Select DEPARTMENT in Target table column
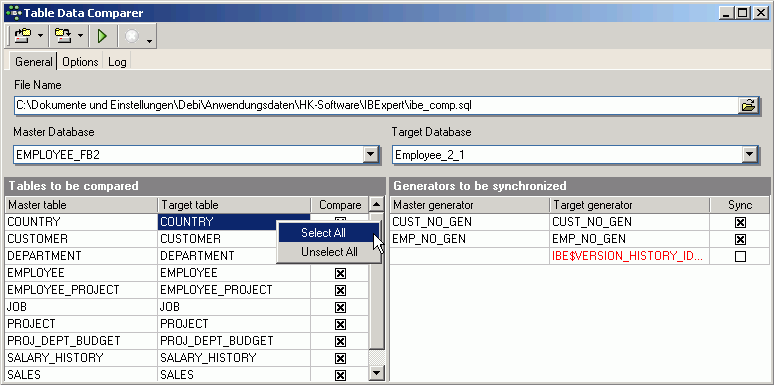Screen dimensions: 774x385 point(217,256)
